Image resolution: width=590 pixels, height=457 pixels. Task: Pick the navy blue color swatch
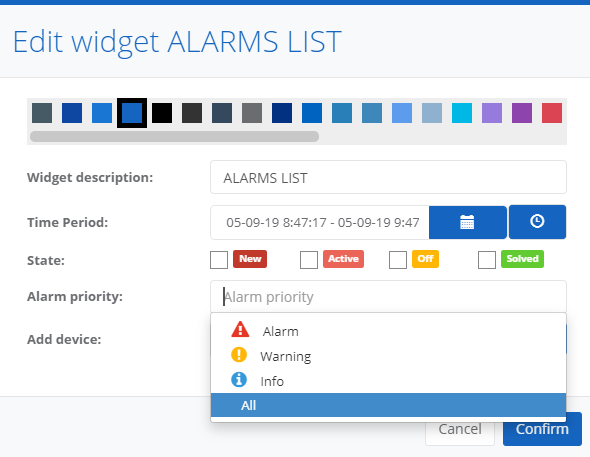coord(282,113)
